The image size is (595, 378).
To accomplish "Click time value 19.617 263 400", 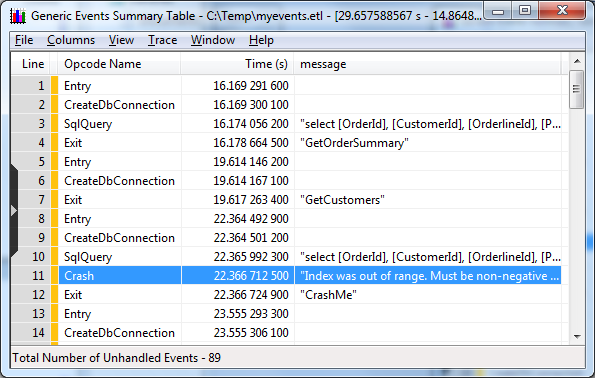I will click(251, 200).
